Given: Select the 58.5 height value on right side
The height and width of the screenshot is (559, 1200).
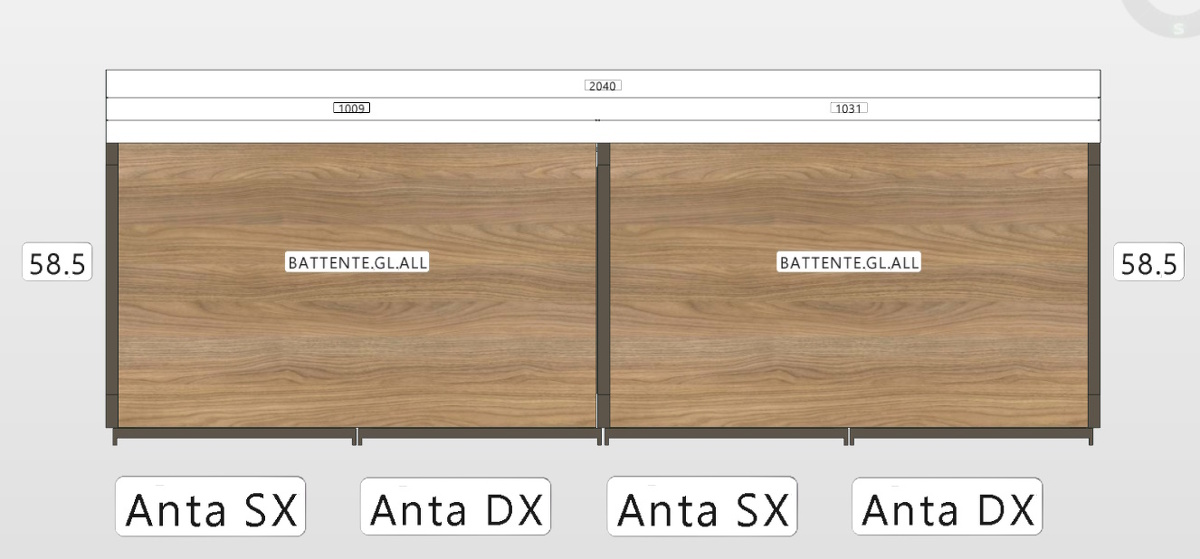Looking at the screenshot, I should [1149, 264].
